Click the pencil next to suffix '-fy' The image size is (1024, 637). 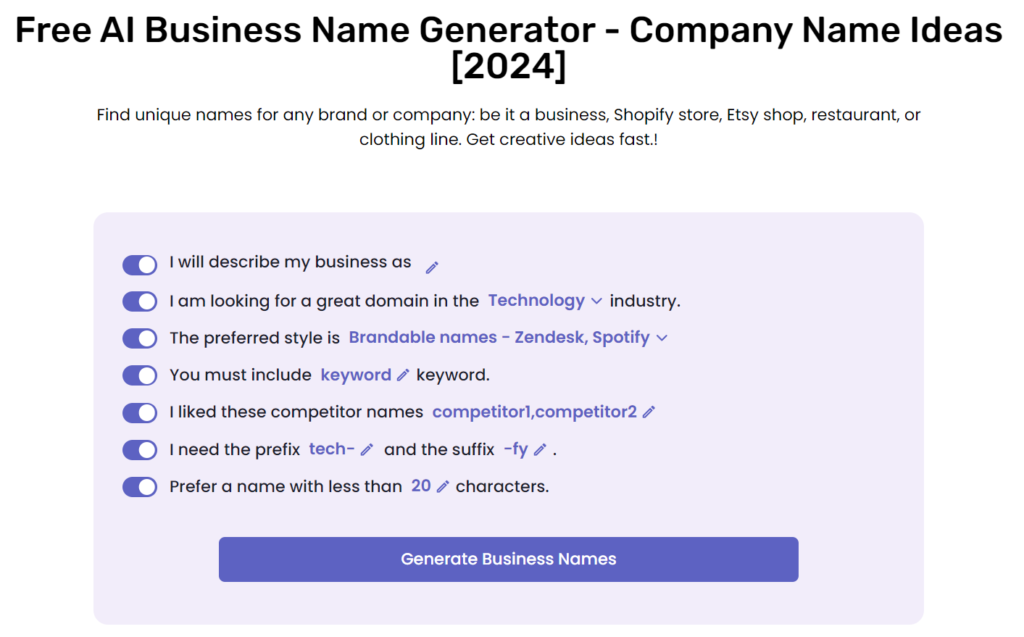click(x=540, y=450)
